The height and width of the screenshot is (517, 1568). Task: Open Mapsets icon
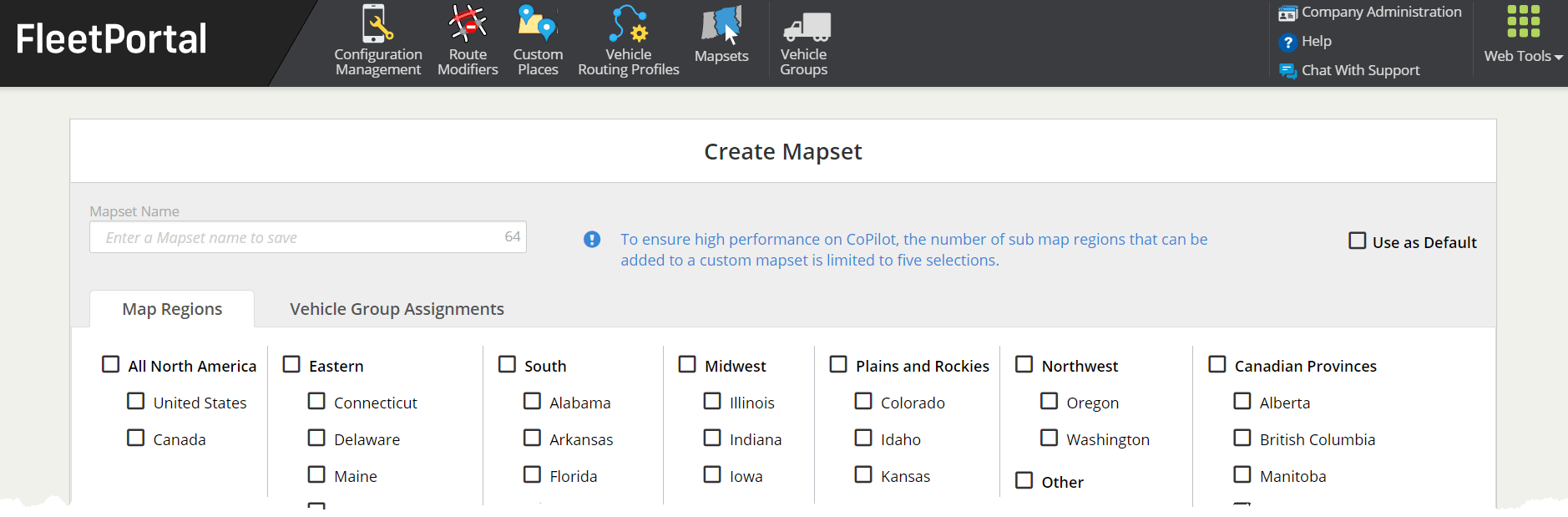point(721,25)
